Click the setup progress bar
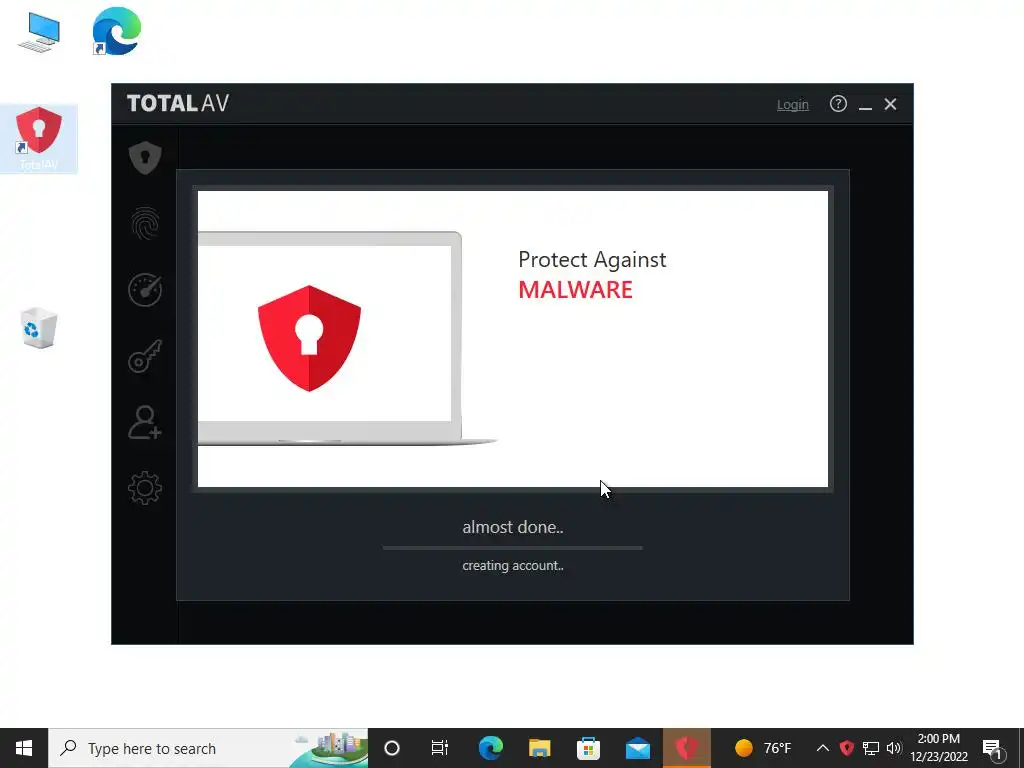Screen dimensions: 1024x768 pos(513,548)
